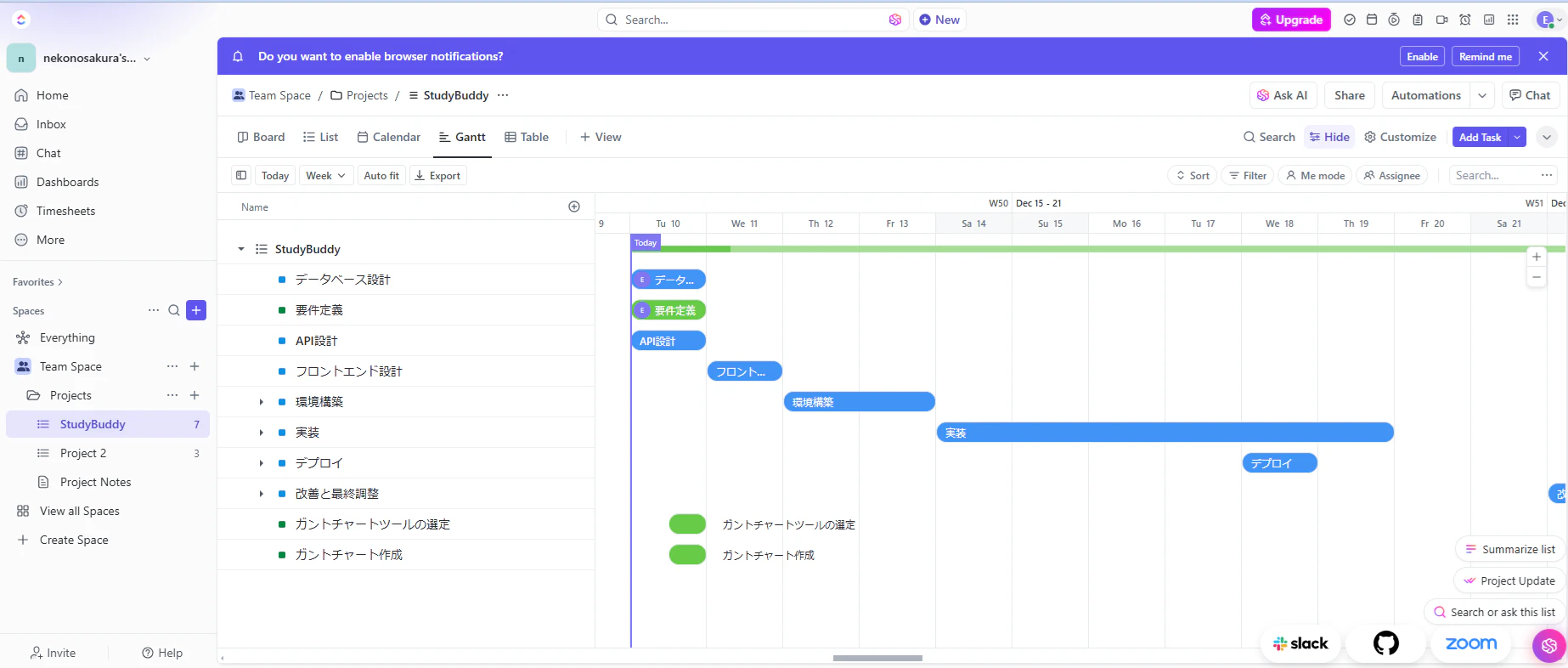Open the Week time-scale dropdown
The image size is (1568, 668).
click(x=325, y=175)
